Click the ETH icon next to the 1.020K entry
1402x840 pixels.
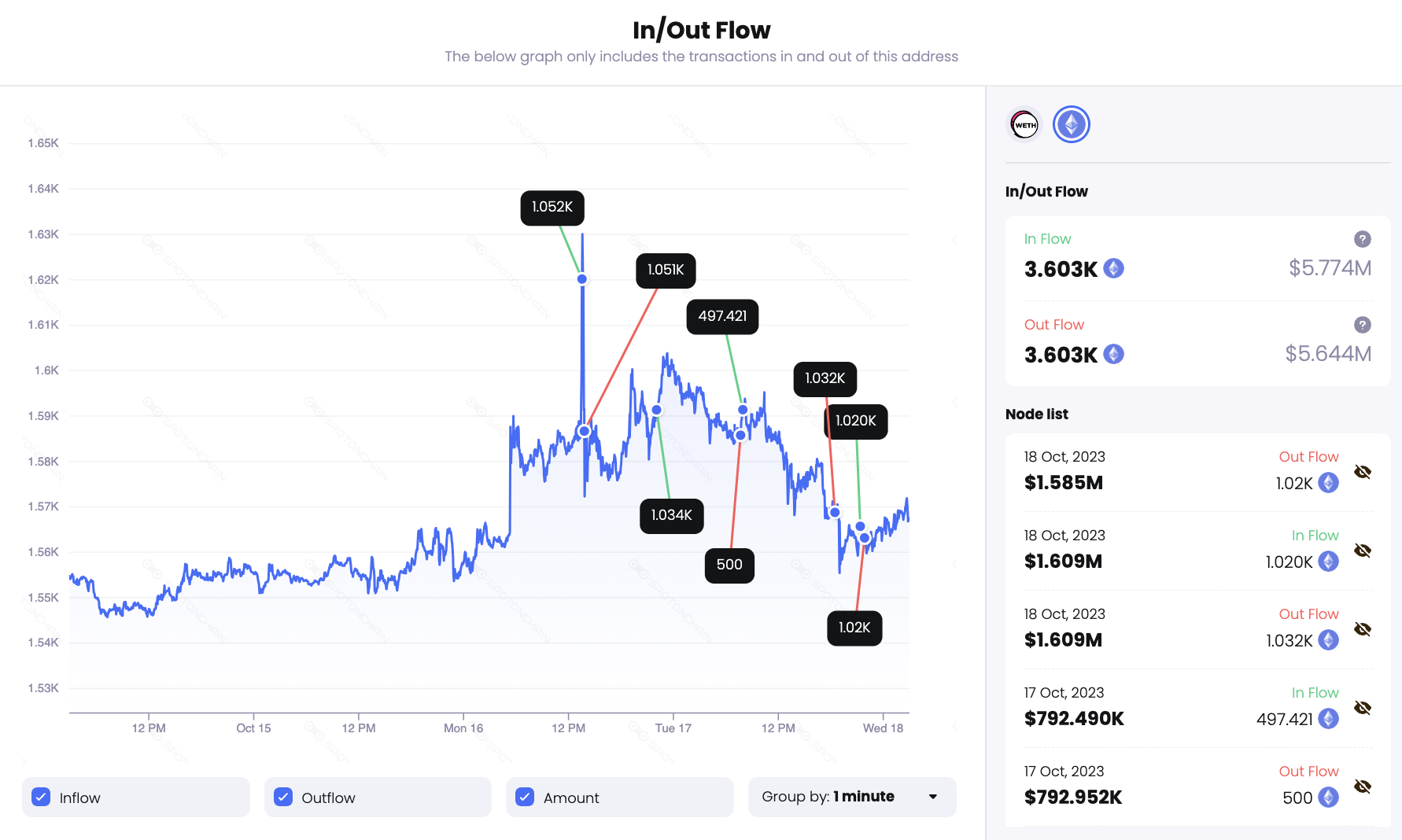pyautogui.click(x=1328, y=562)
